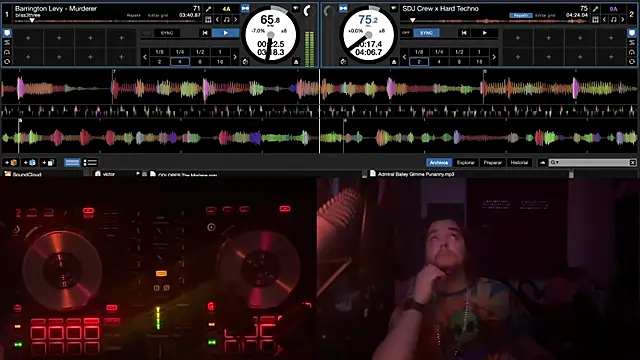Shift deck 1 loop sizes right

click(x=235, y=57)
